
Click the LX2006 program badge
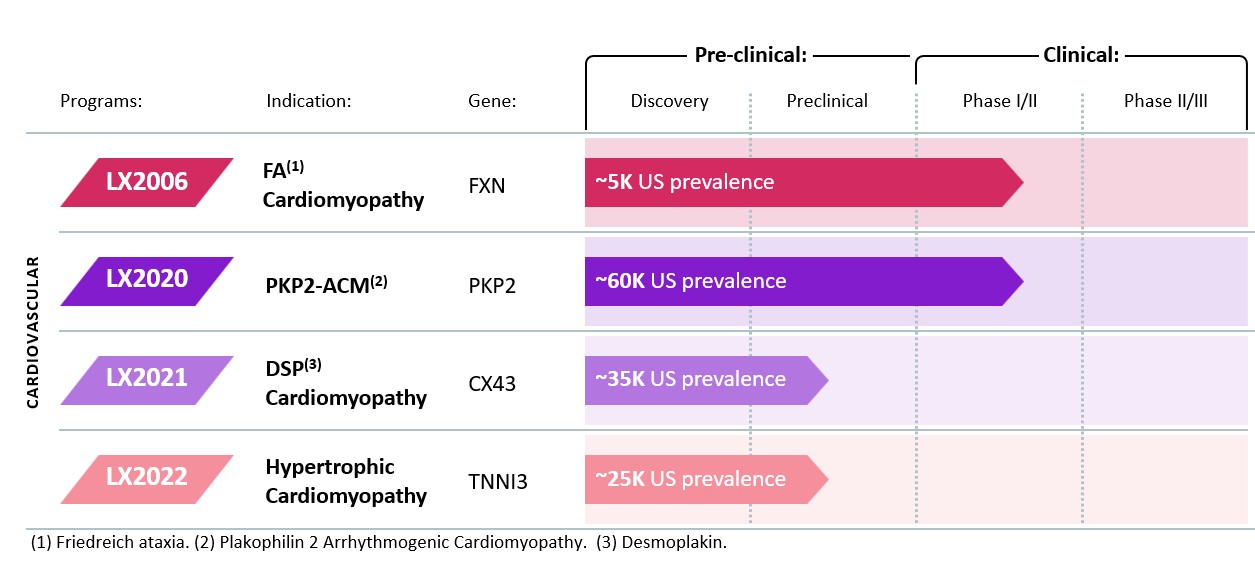(x=147, y=182)
